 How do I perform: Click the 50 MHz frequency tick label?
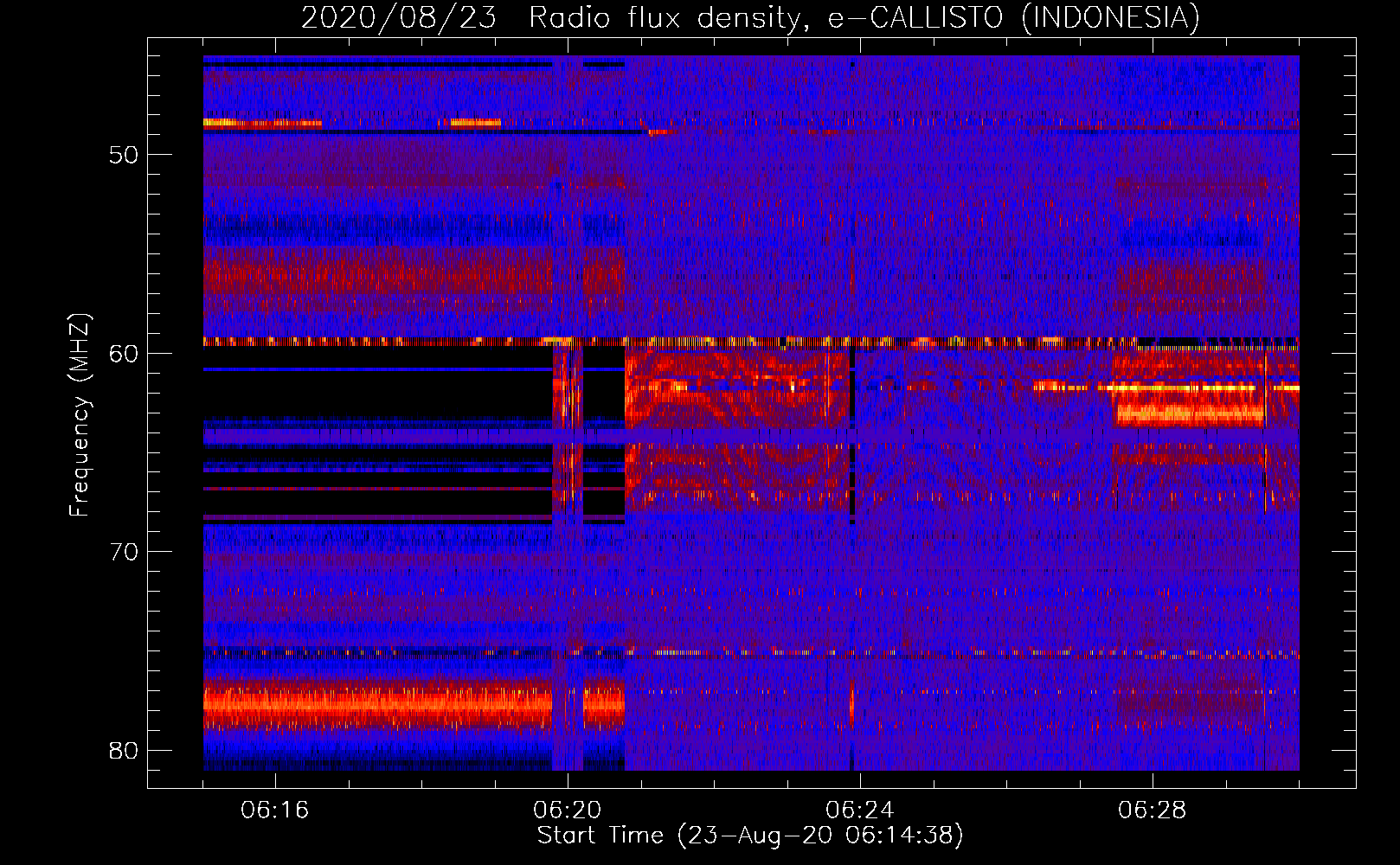[124, 156]
